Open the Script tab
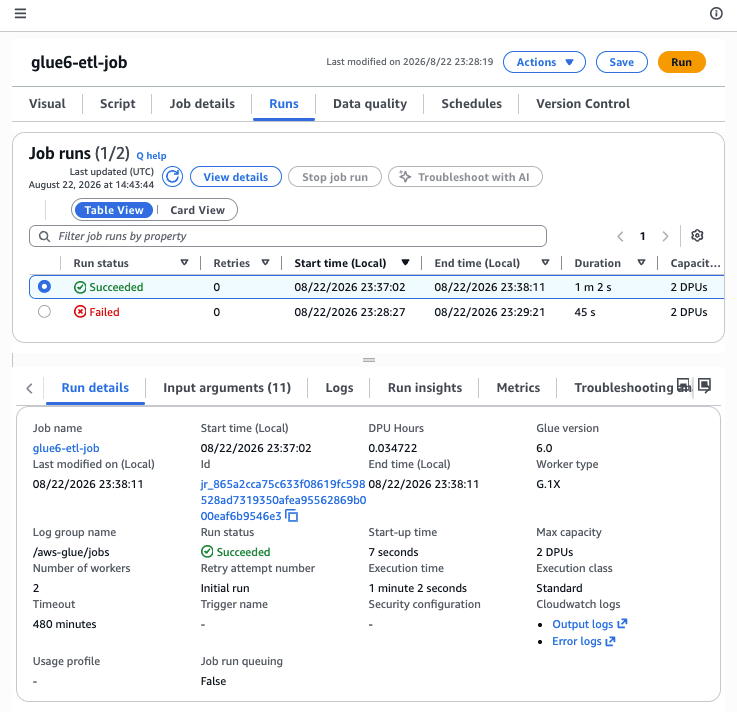The image size is (737, 712). point(118,103)
